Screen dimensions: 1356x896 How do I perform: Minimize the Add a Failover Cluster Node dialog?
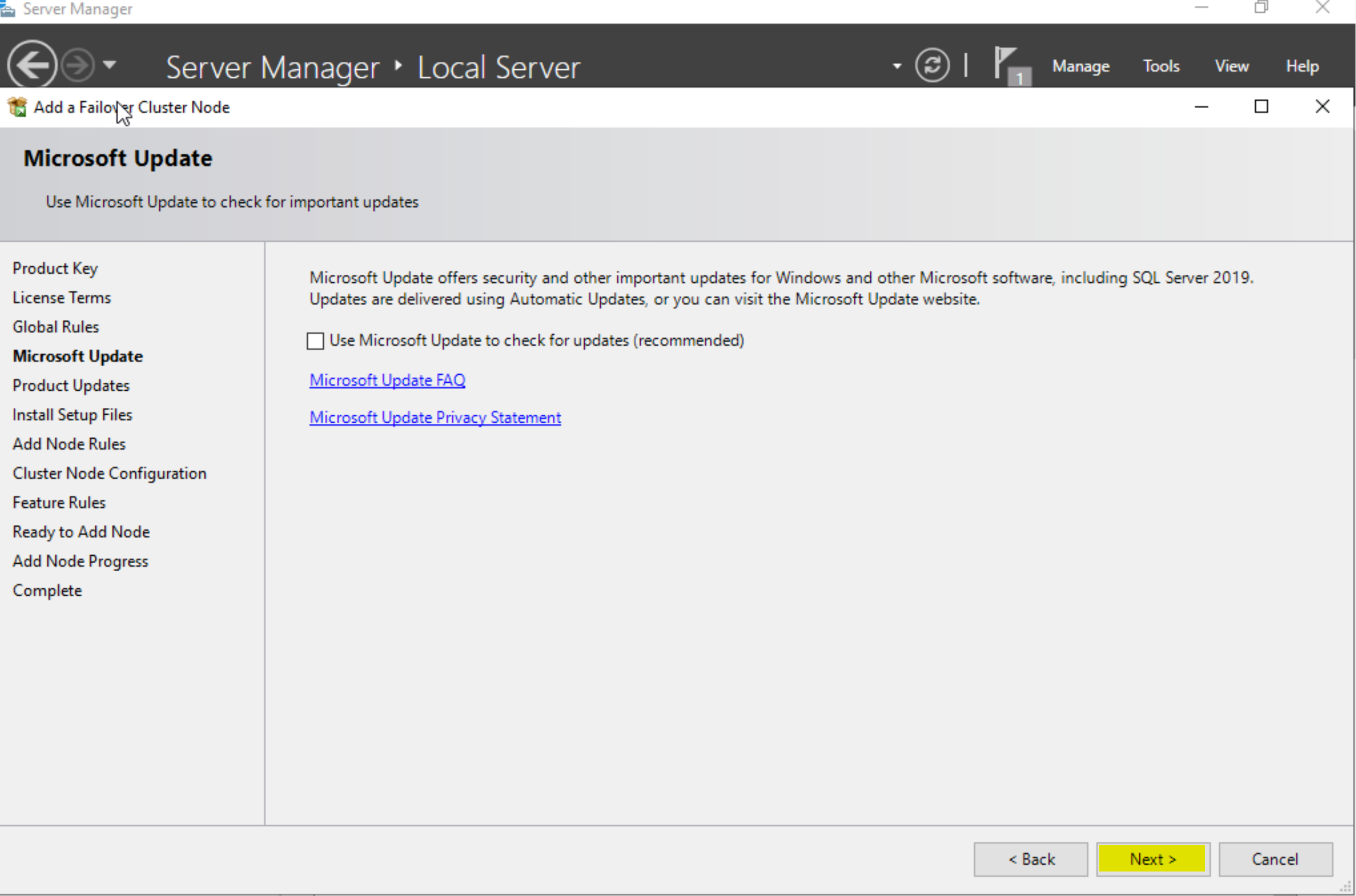1201,107
